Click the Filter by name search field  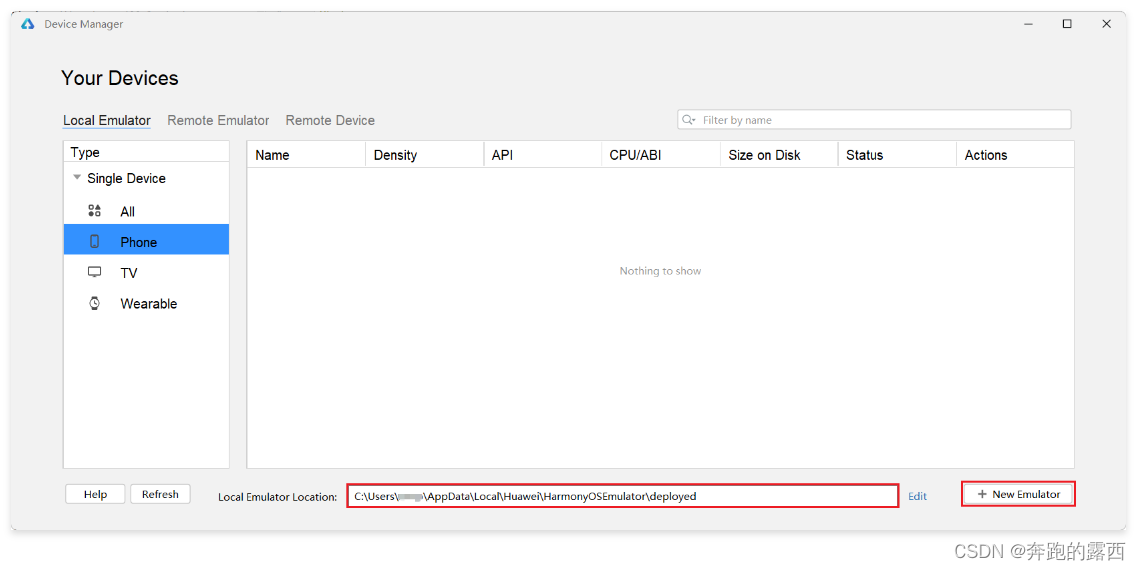click(874, 119)
